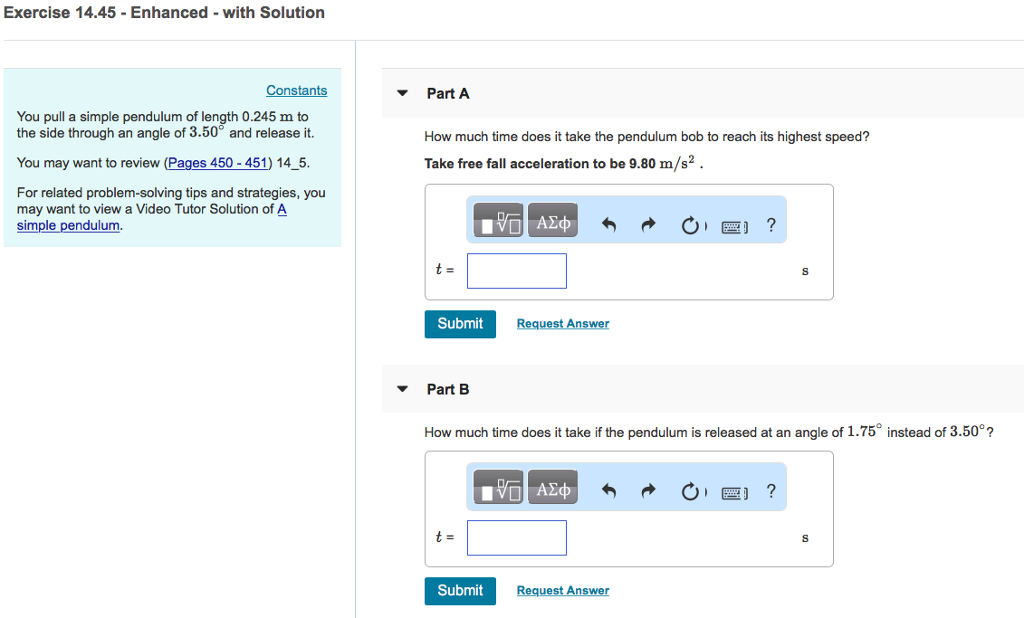Collapse the Part B section

point(401,389)
